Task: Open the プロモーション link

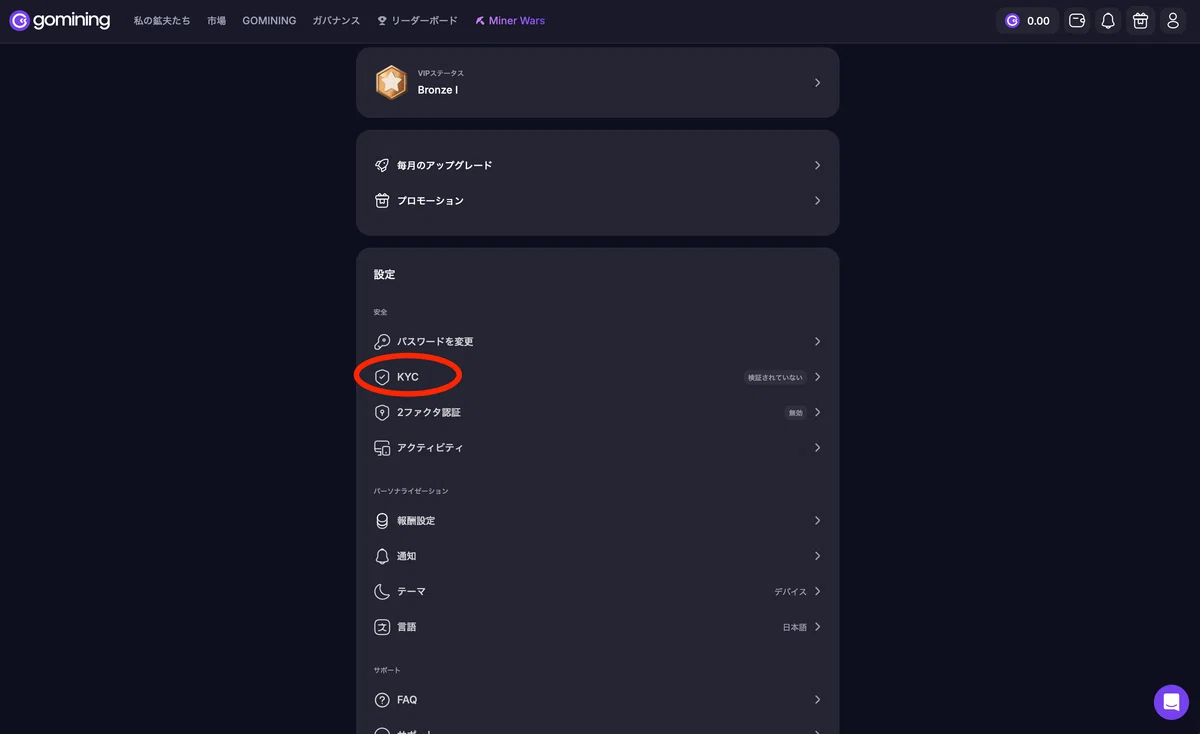Action: (x=597, y=201)
